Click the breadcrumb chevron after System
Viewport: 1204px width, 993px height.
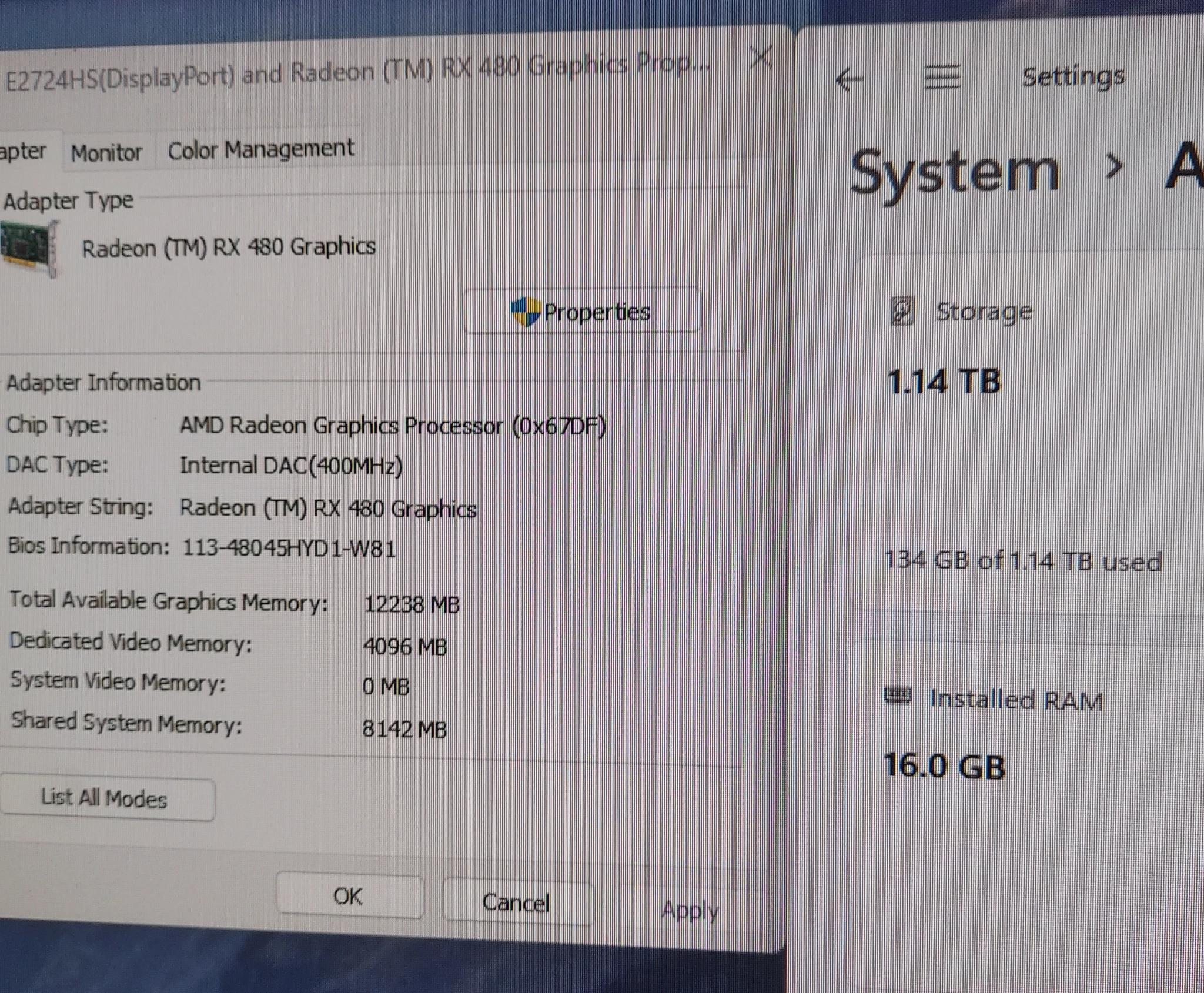pos(1113,166)
